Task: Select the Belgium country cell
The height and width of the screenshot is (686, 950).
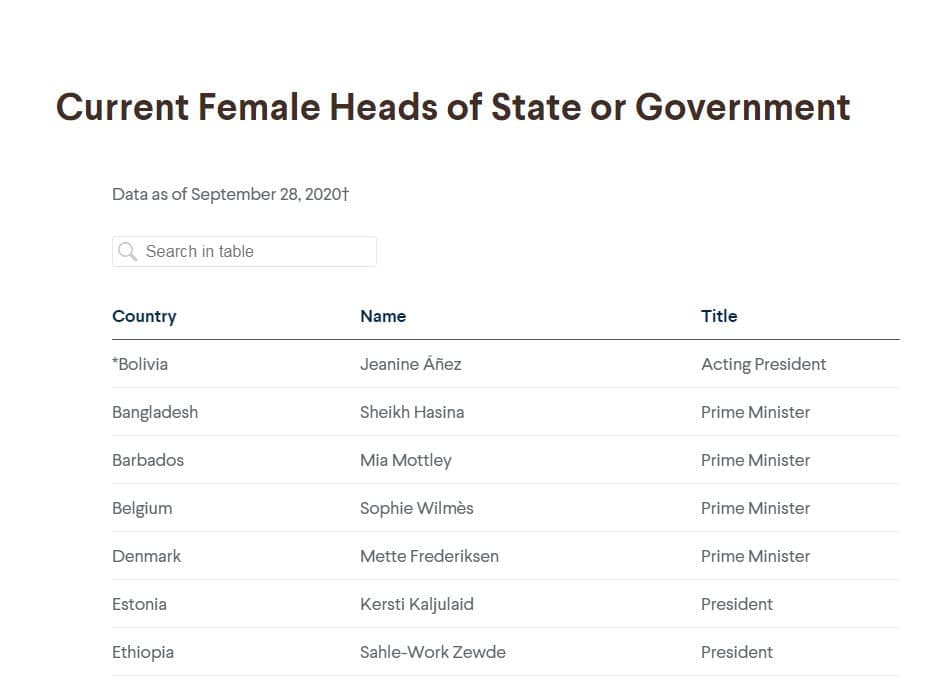Action: (142, 508)
